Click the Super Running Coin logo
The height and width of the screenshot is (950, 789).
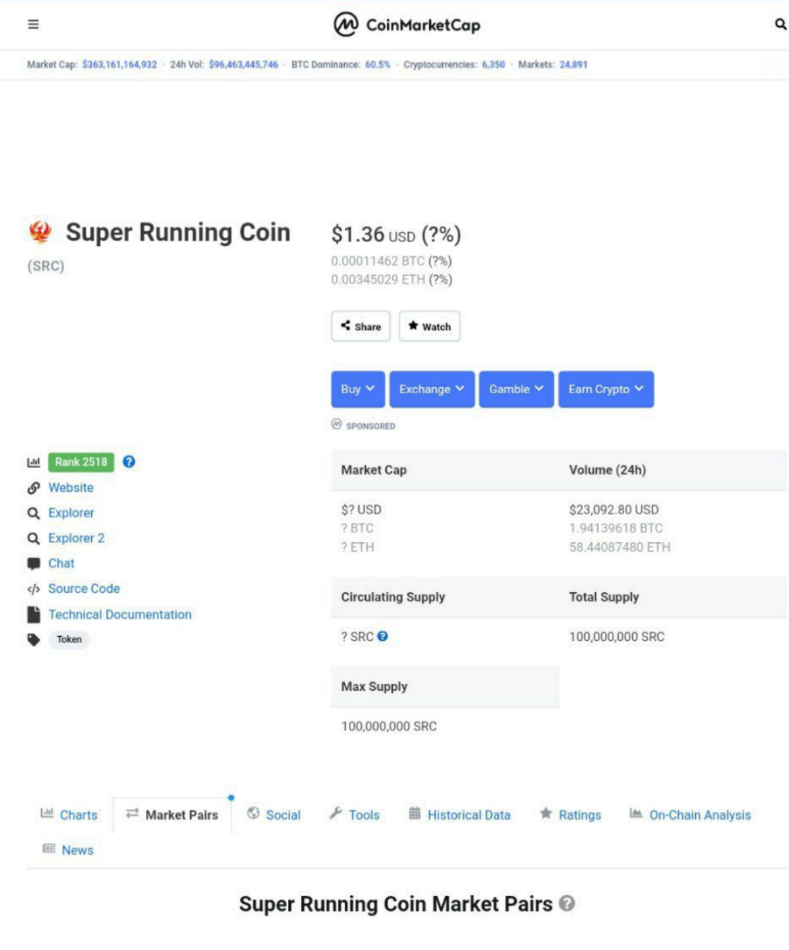[41, 232]
